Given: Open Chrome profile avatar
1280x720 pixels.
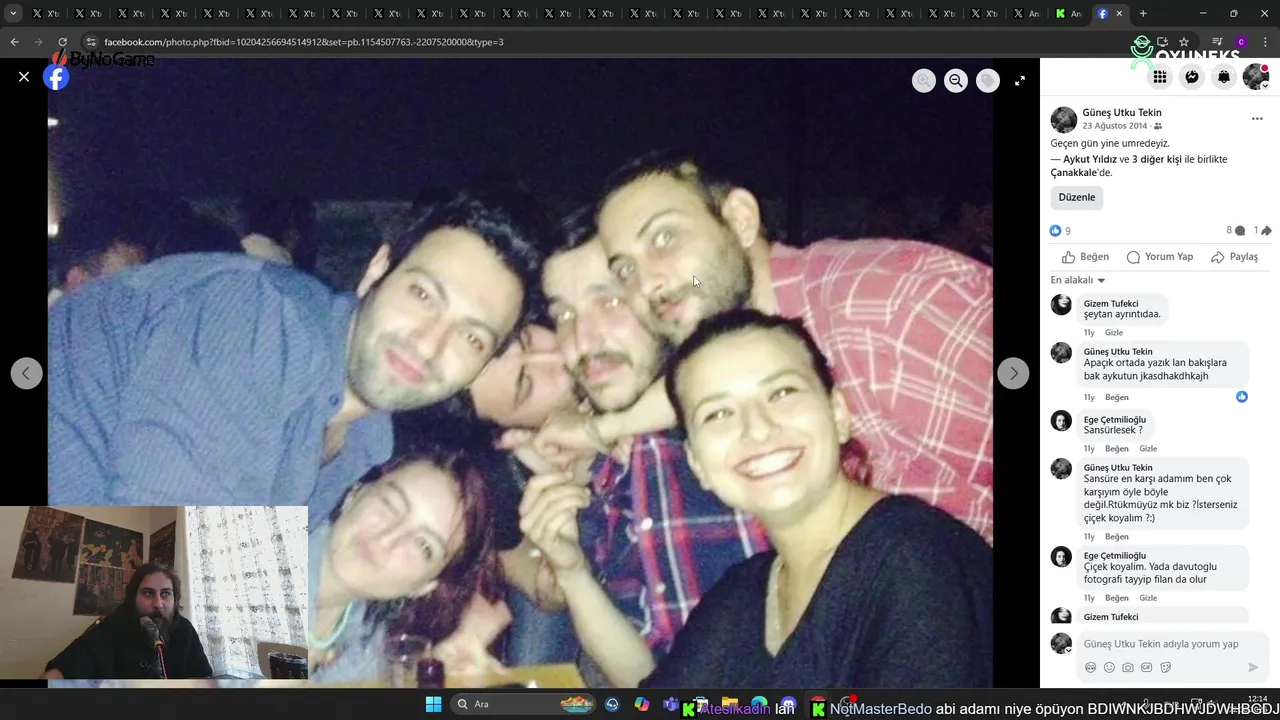Looking at the screenshot, I should (1241, 42).
